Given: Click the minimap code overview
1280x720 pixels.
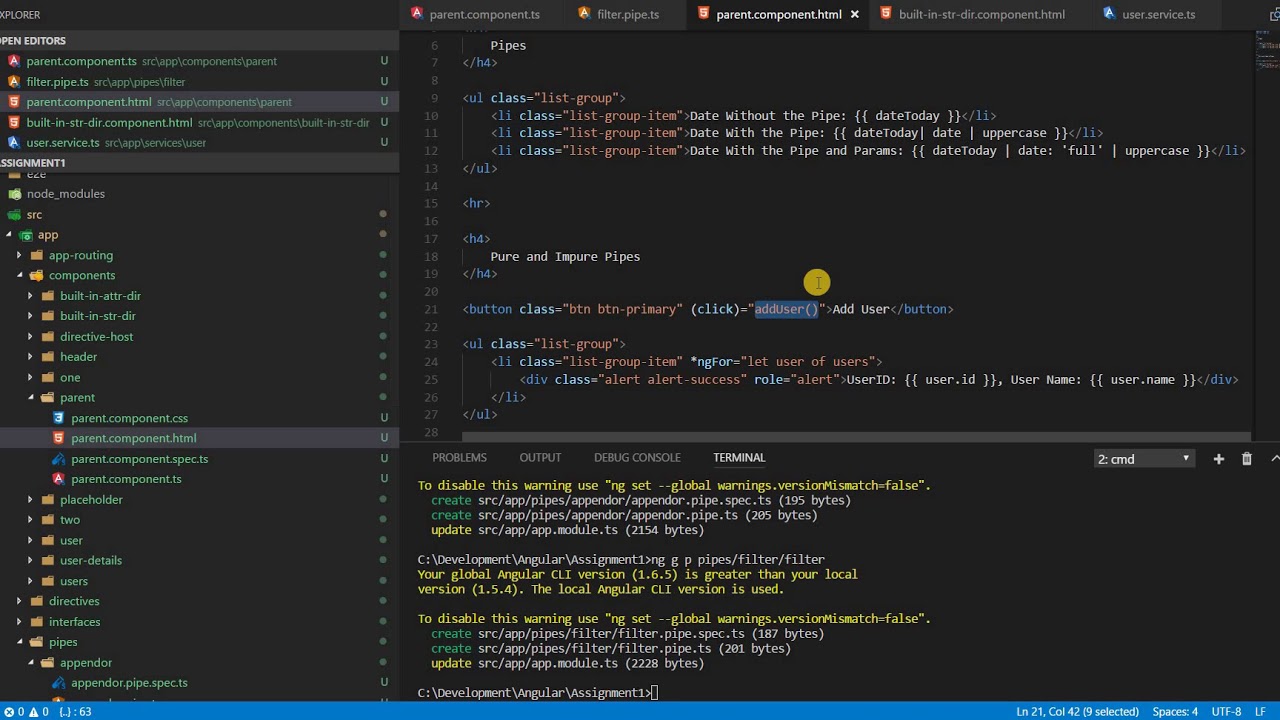Looking at the screenshot, I should [x=1266, y=50].
